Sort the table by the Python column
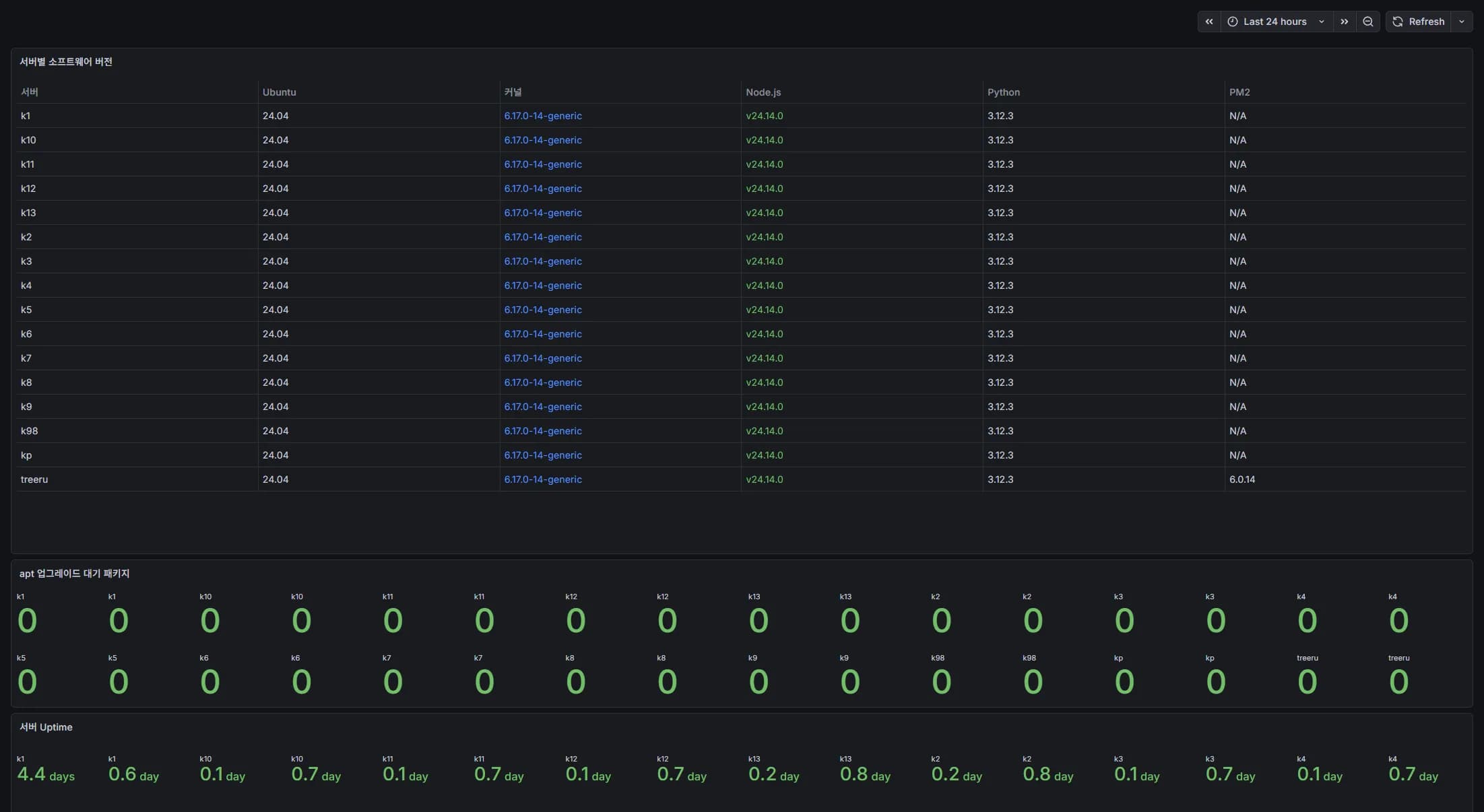The width and height of the screenshot is (1484, 812). pyautogui.click(x=1003, y=92)
